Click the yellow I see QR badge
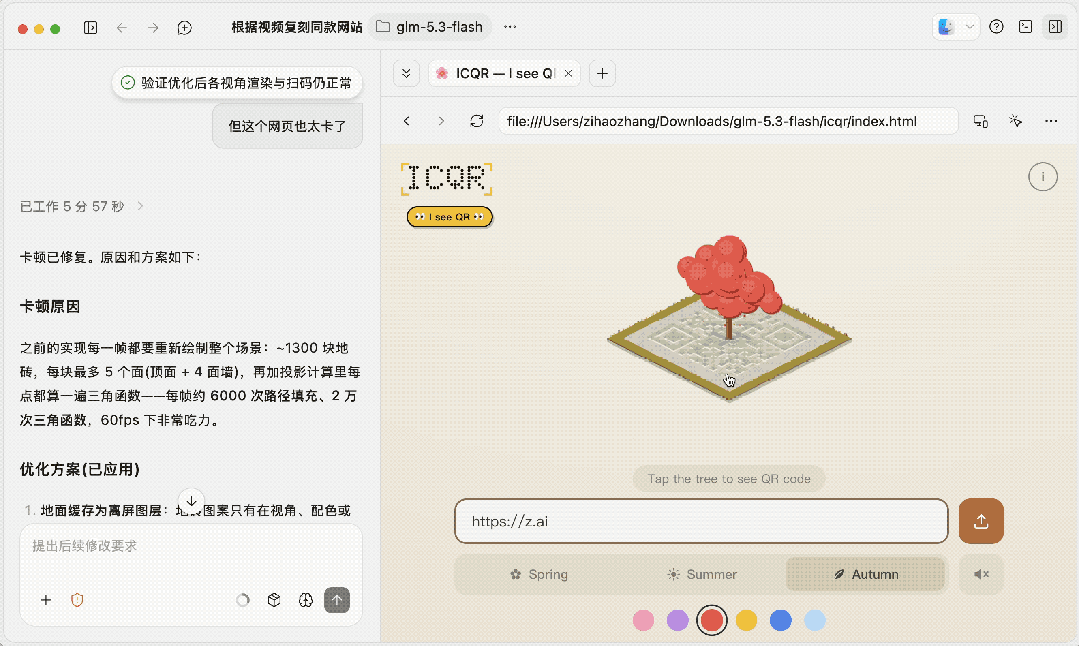The height and width of the screenshot is (646, 1079). tap(449, 217)
